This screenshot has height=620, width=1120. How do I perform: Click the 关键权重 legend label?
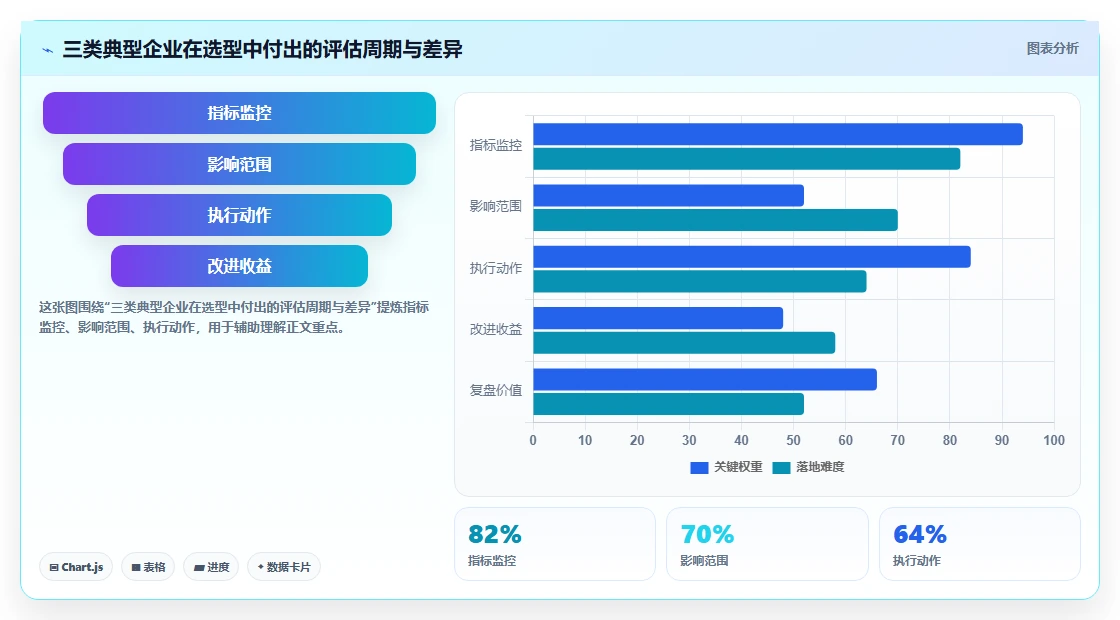pyautogui.click(x=738, y=467)
